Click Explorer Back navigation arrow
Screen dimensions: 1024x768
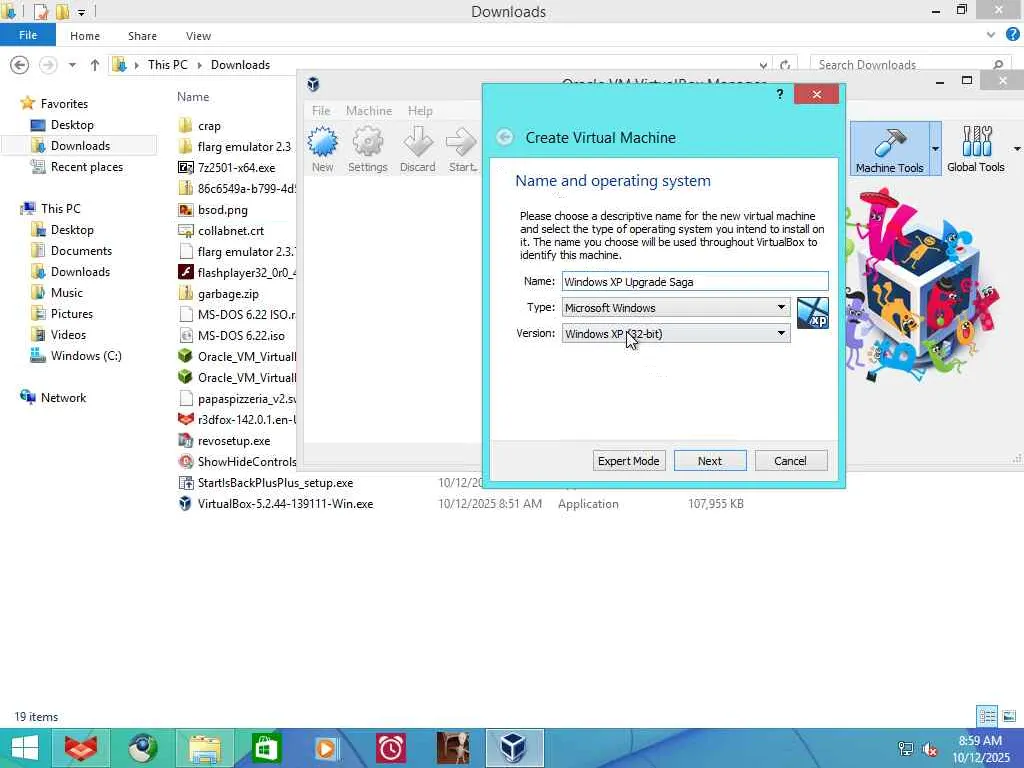(x=20, y=65)
